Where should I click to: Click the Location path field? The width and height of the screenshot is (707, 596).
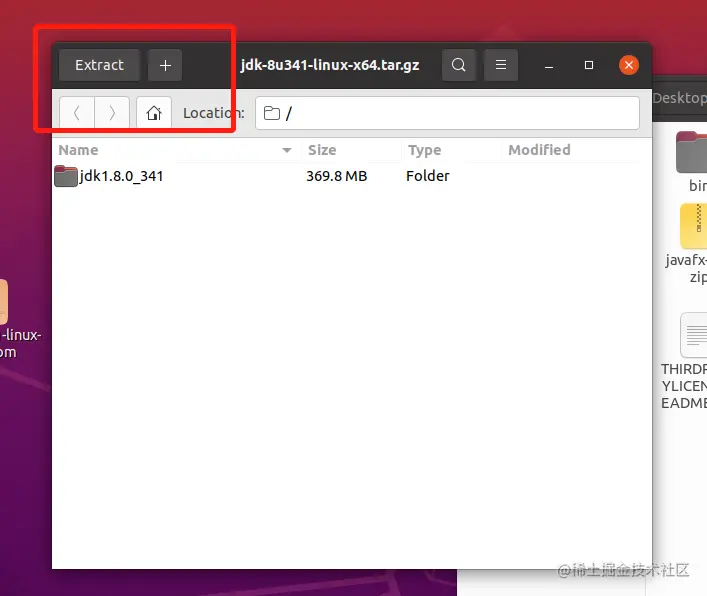(x=447, y=113)
